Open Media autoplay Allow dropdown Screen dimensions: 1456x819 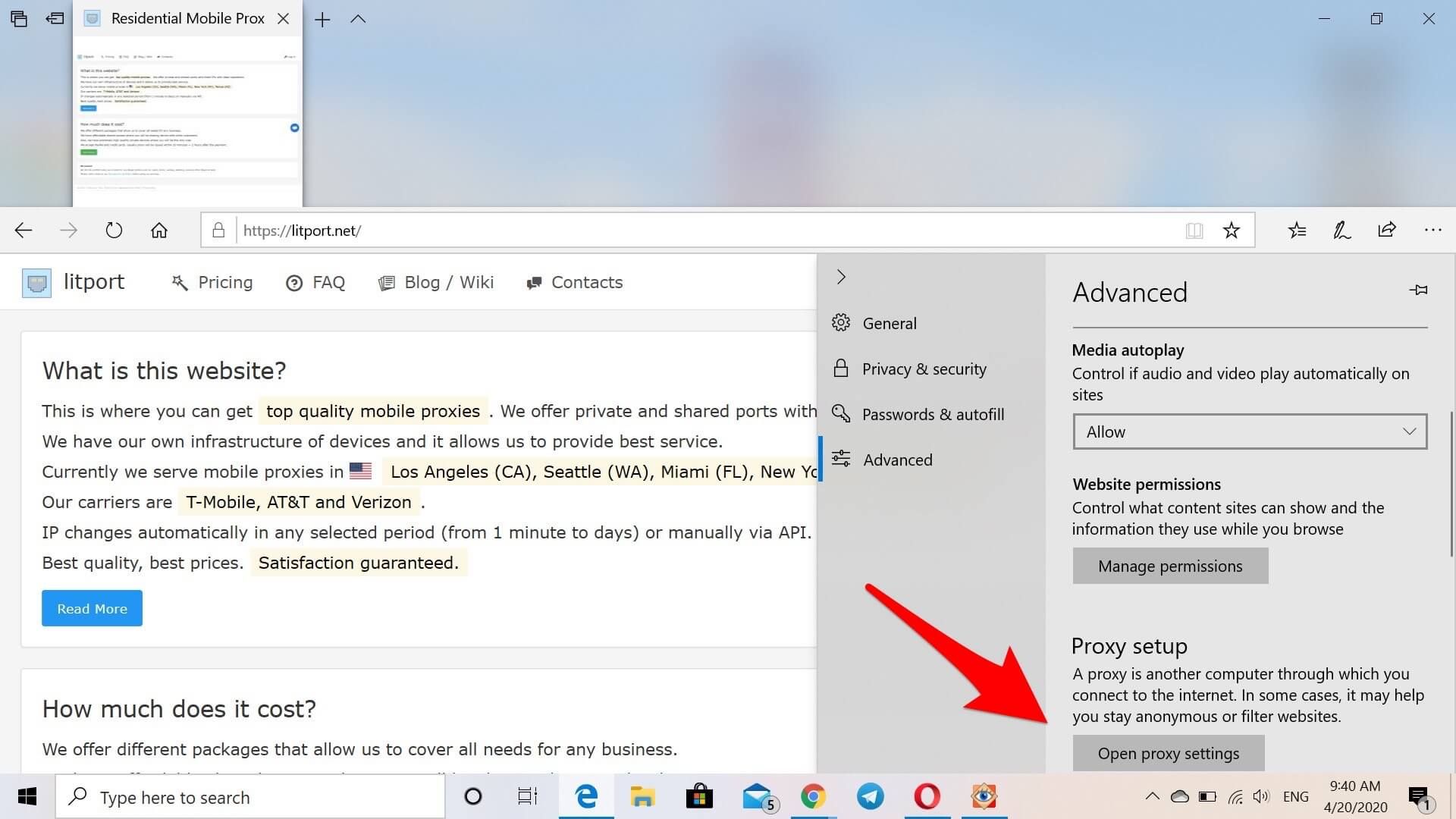pos(1250,431)
